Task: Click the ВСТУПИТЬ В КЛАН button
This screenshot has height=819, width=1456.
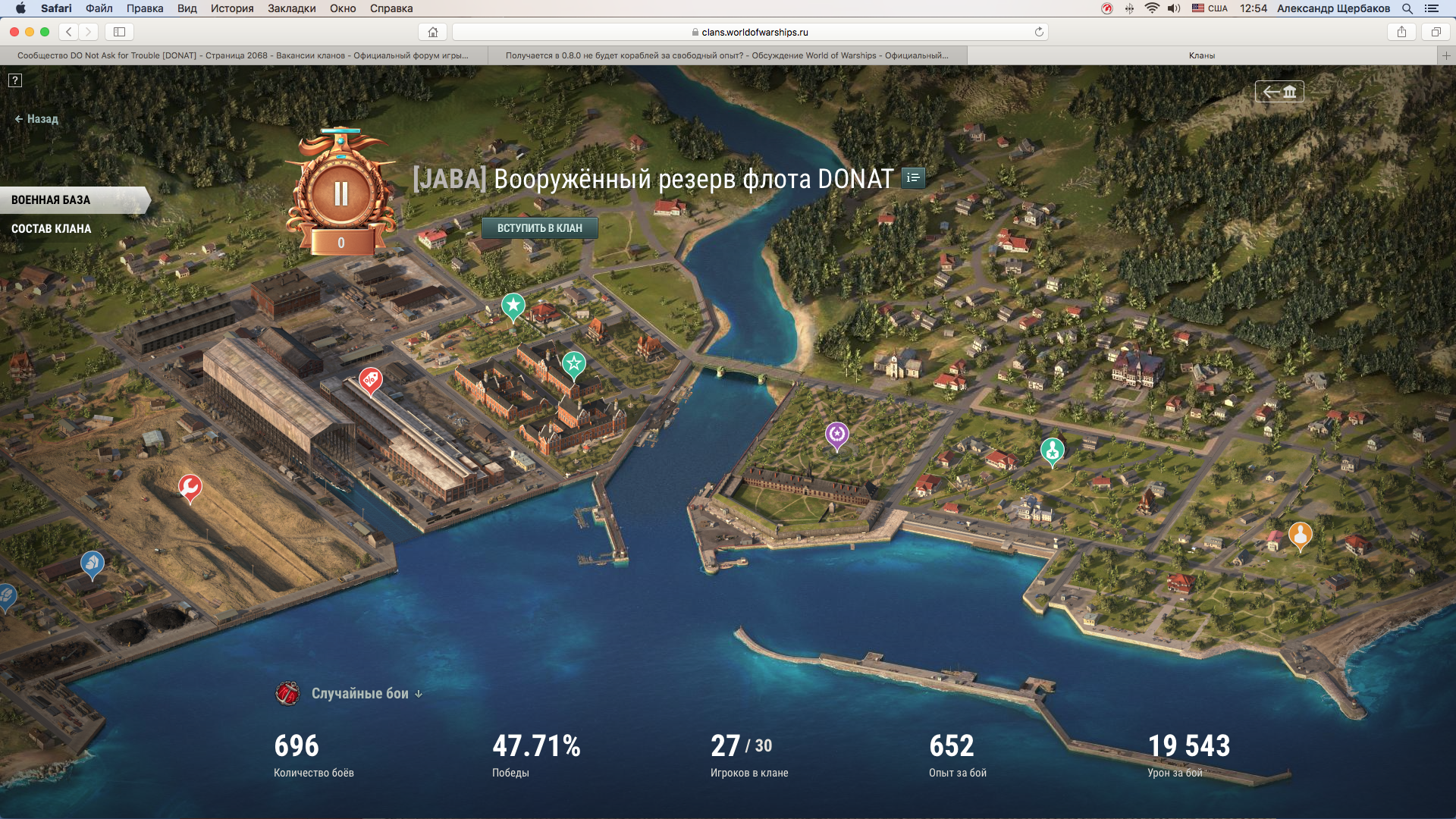Action: point(540,228)
